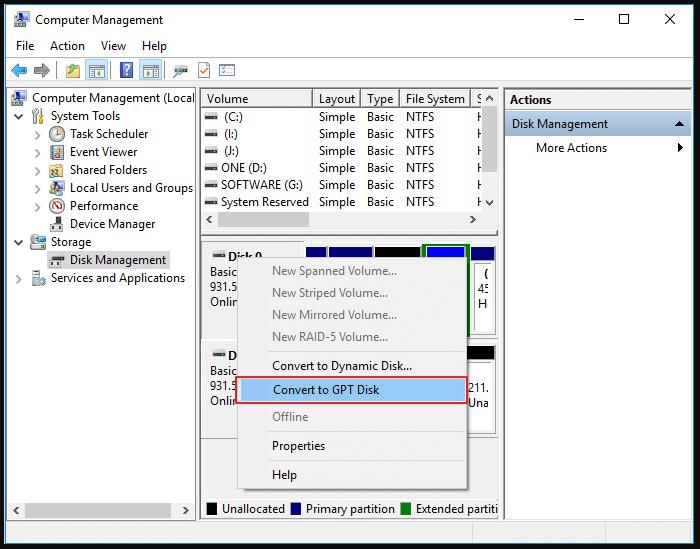Toggle Show/Hide Console Tree toolbar icon
This screenshot has width=700, height=549.
point(97,70)
